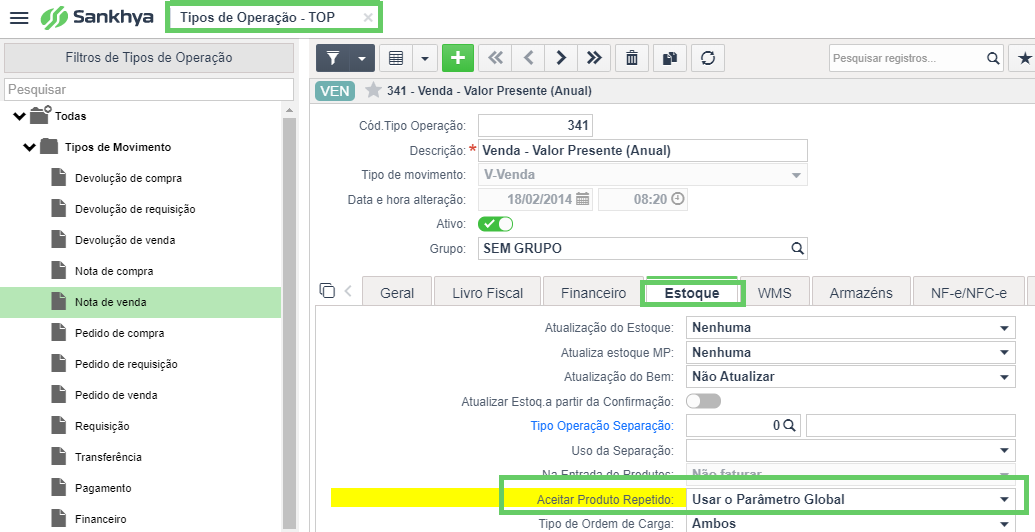Click the filter funnel button
The width and height of the screenshot is (1035, 532).
click(x=333, y=58)
